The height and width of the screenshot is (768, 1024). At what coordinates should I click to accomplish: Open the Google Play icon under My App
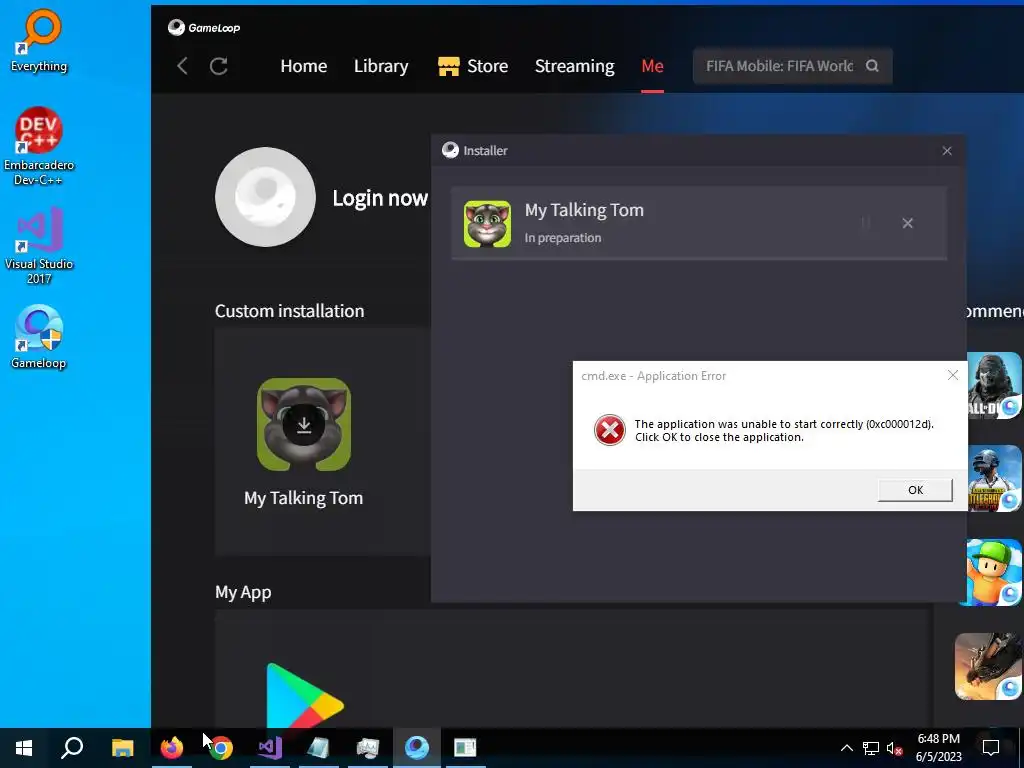pos(304,695)
